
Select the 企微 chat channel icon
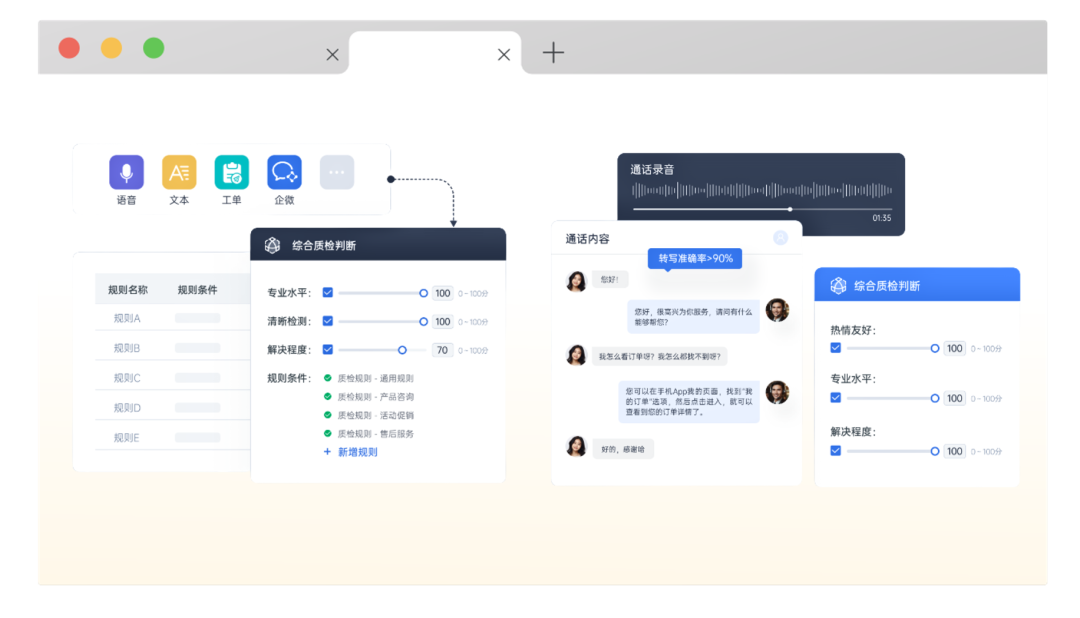(284, 172)
